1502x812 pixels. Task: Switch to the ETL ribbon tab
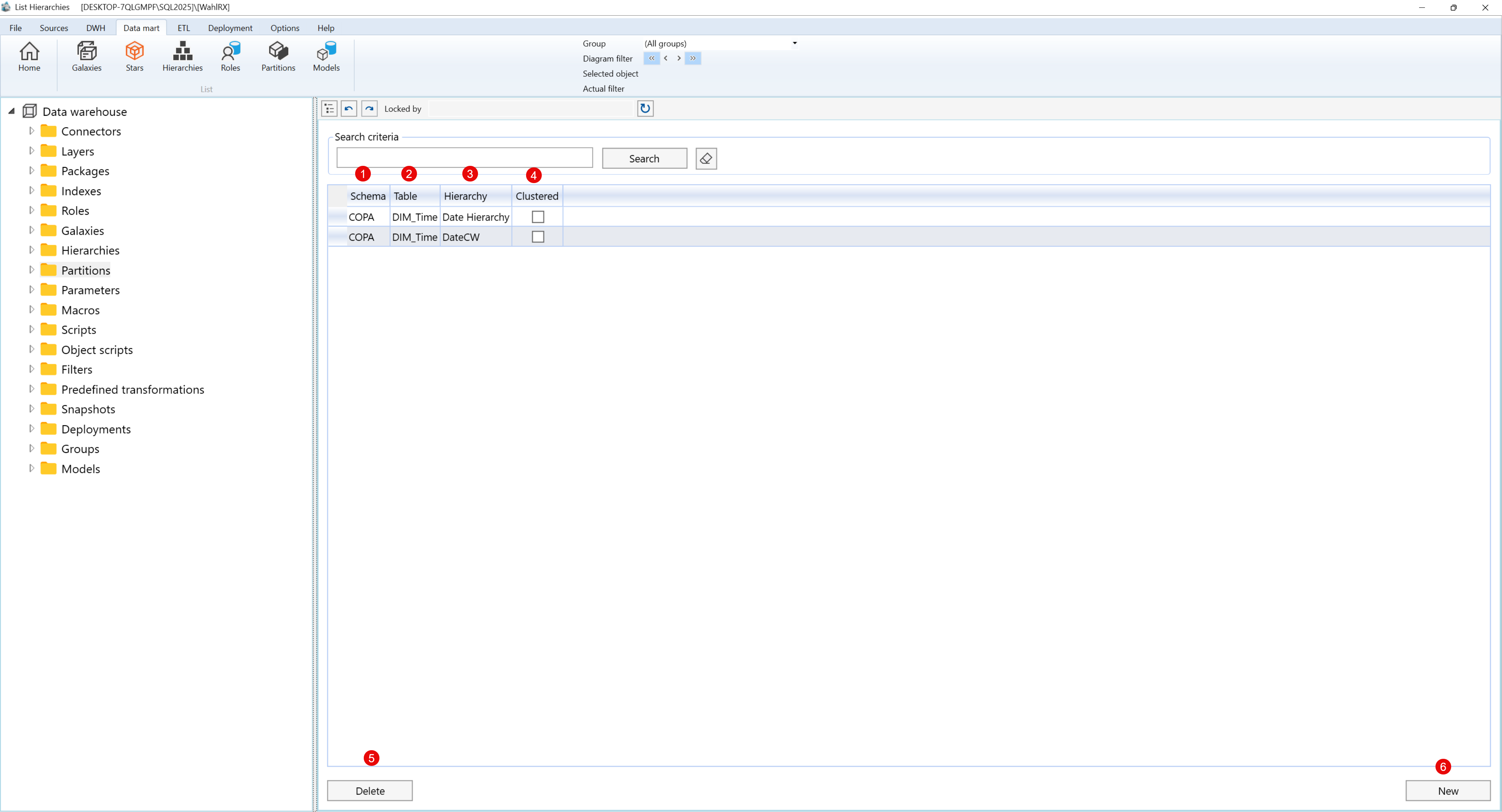tap(183, 28)
